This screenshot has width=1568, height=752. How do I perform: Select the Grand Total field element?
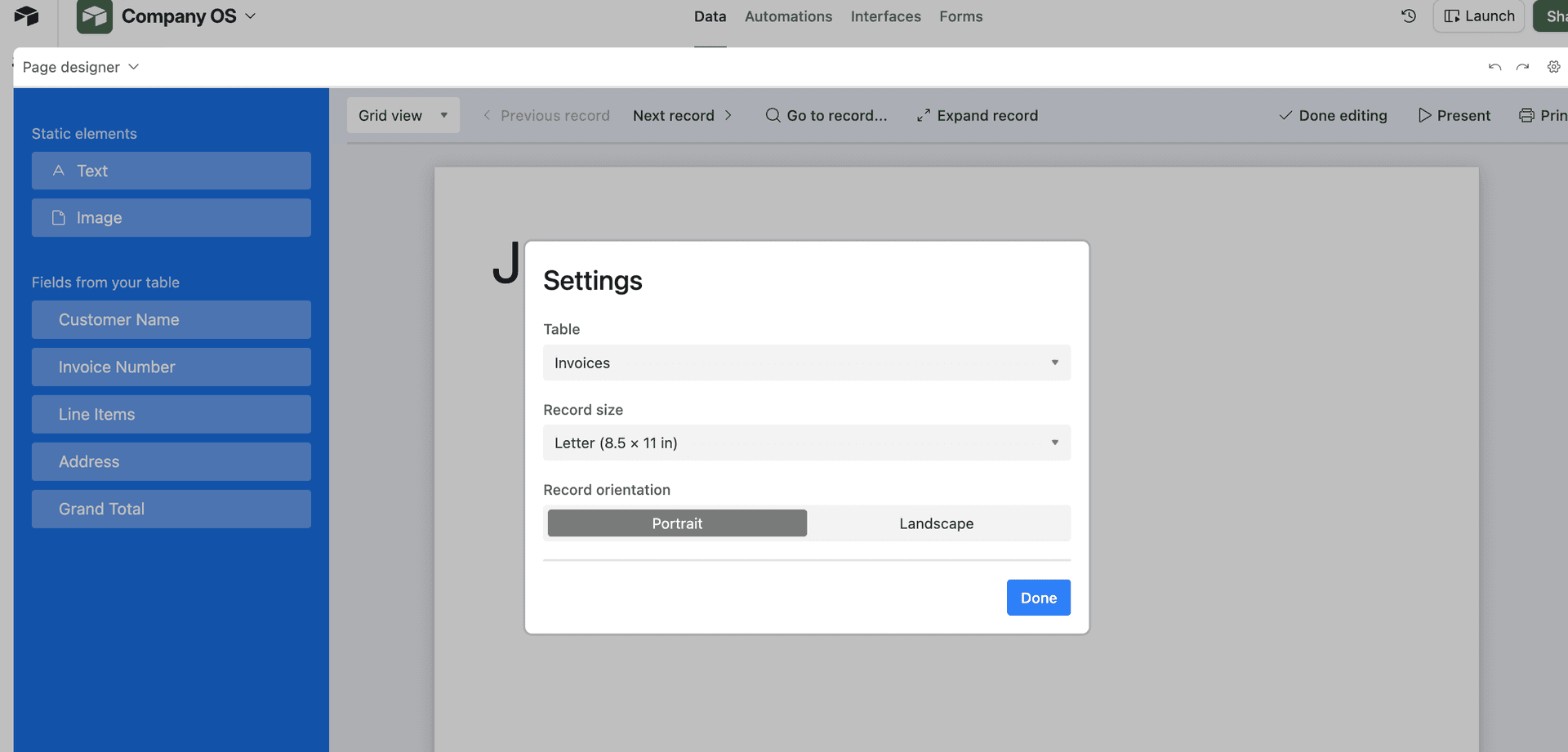171,509
